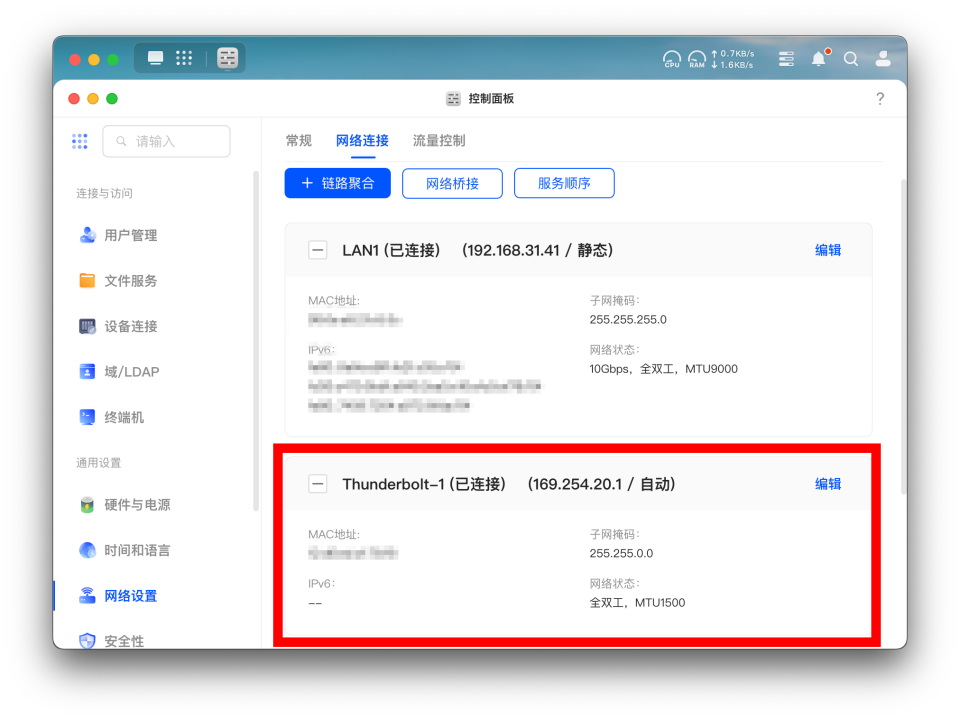Viewport: 960px width, 719px height.
Task: Focus the 请输入 search field
Action: 167,141
